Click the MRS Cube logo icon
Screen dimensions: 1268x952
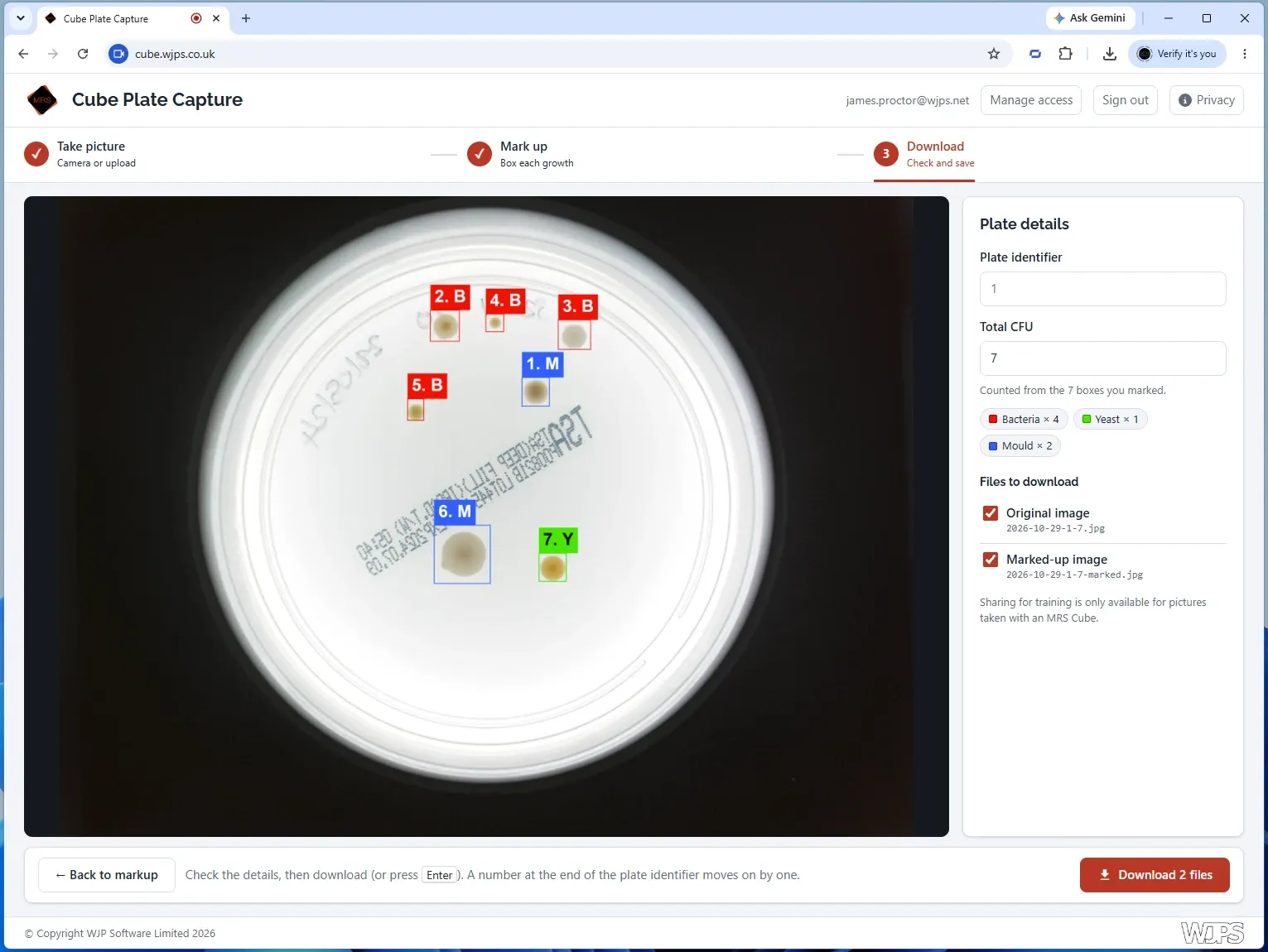(42, 100)
